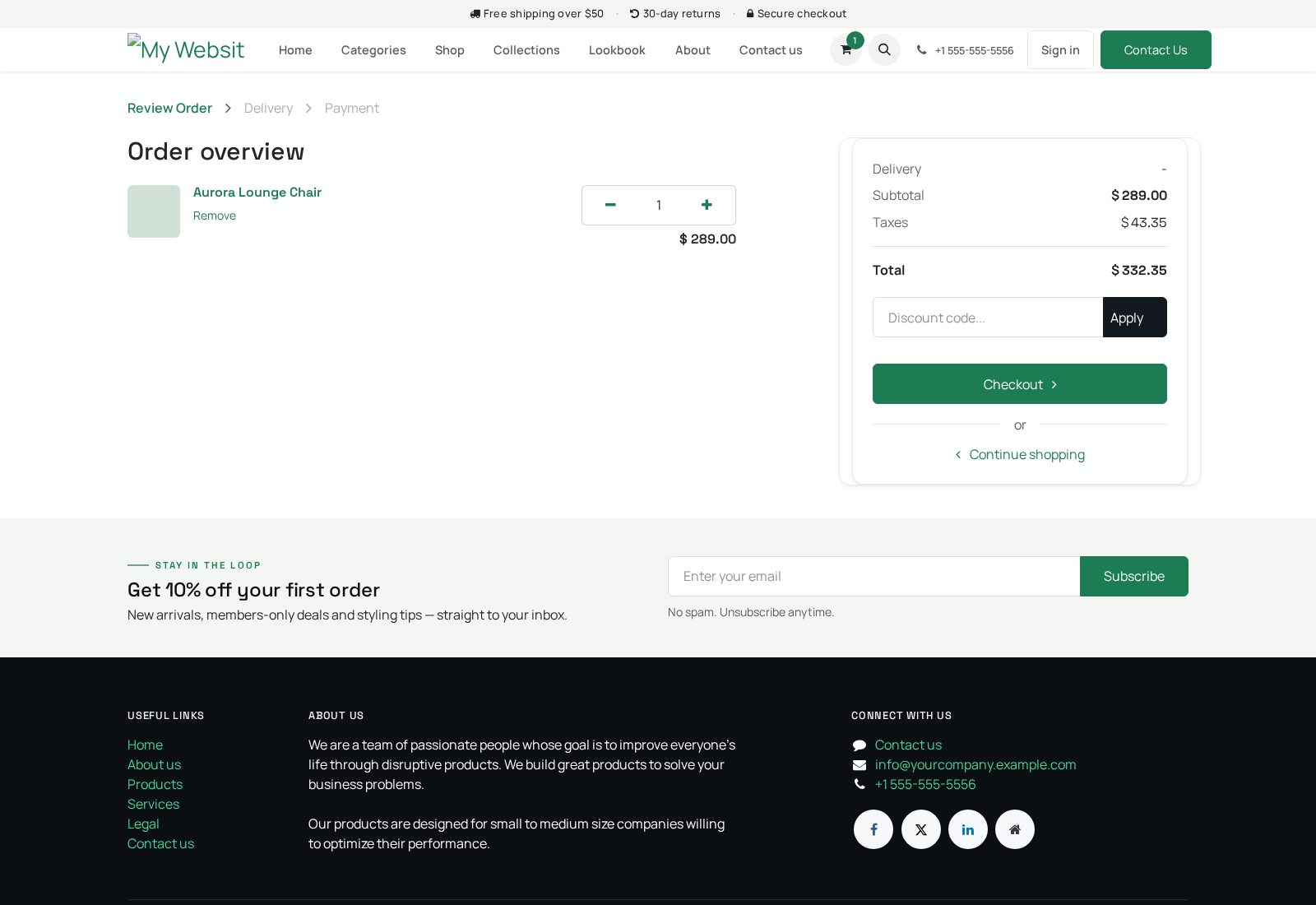Screen dimensions: 1316x905
Task: Apply the discount code
Action: (1135, 318)
